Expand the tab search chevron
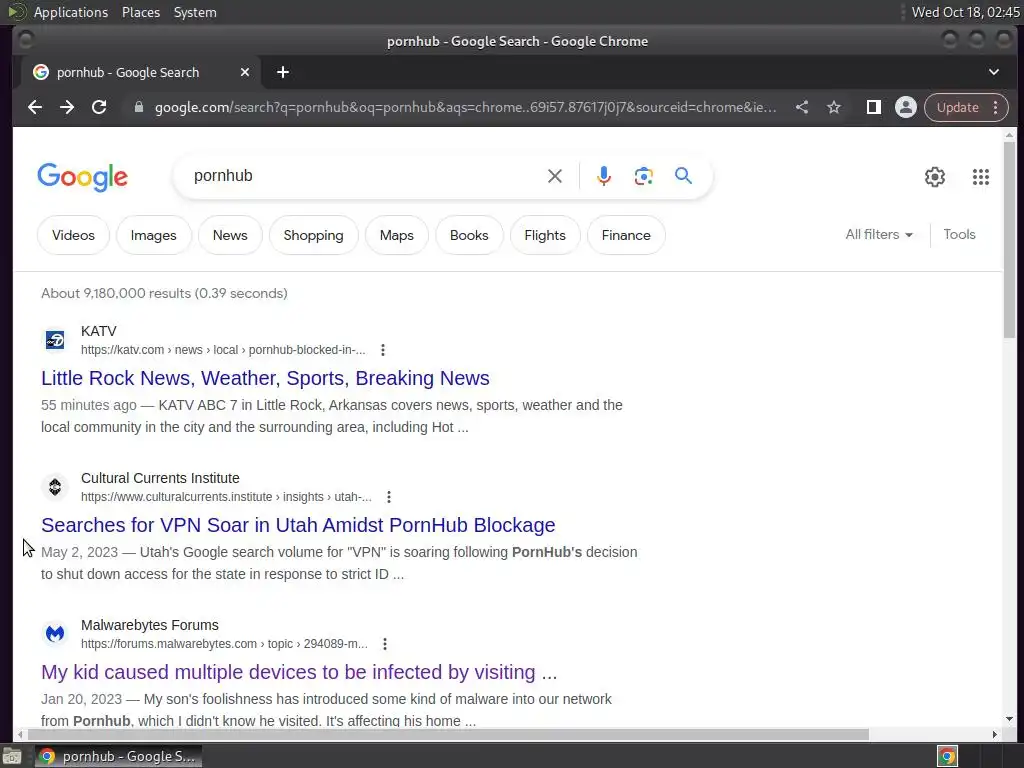 [993, 72]
